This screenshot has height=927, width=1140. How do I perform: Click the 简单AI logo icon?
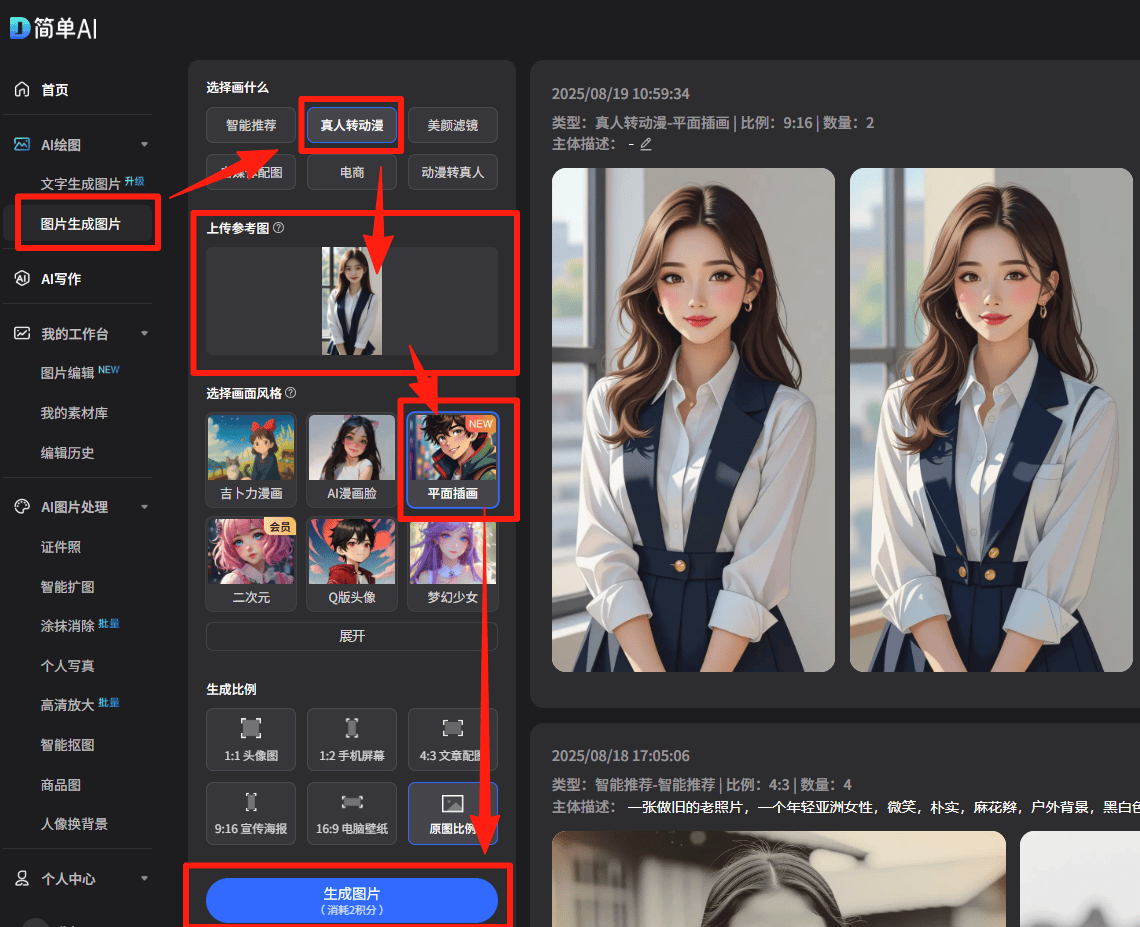tap(20, 28)
